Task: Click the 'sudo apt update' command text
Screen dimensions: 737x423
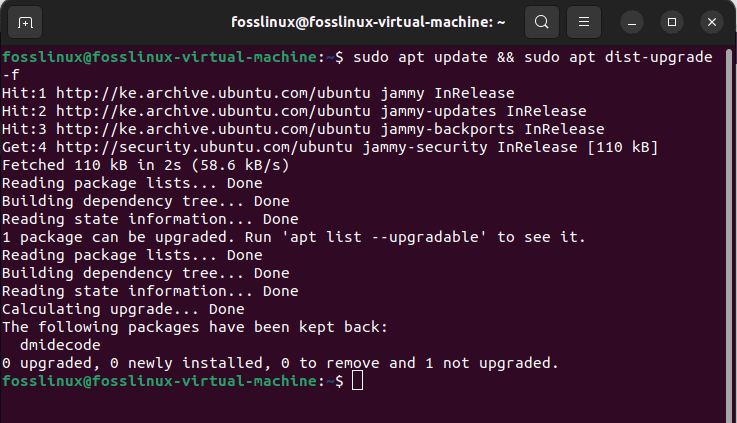Action: [420, 57]
